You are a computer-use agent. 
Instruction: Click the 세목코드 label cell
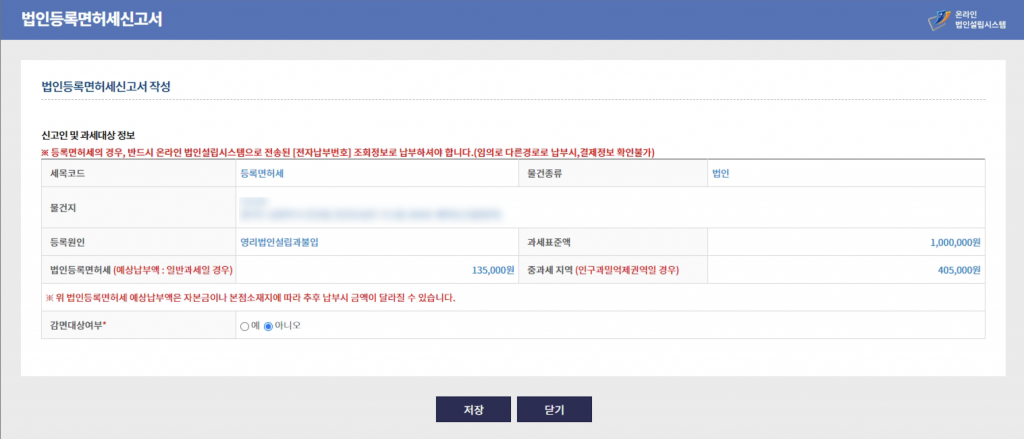[138, 174]
